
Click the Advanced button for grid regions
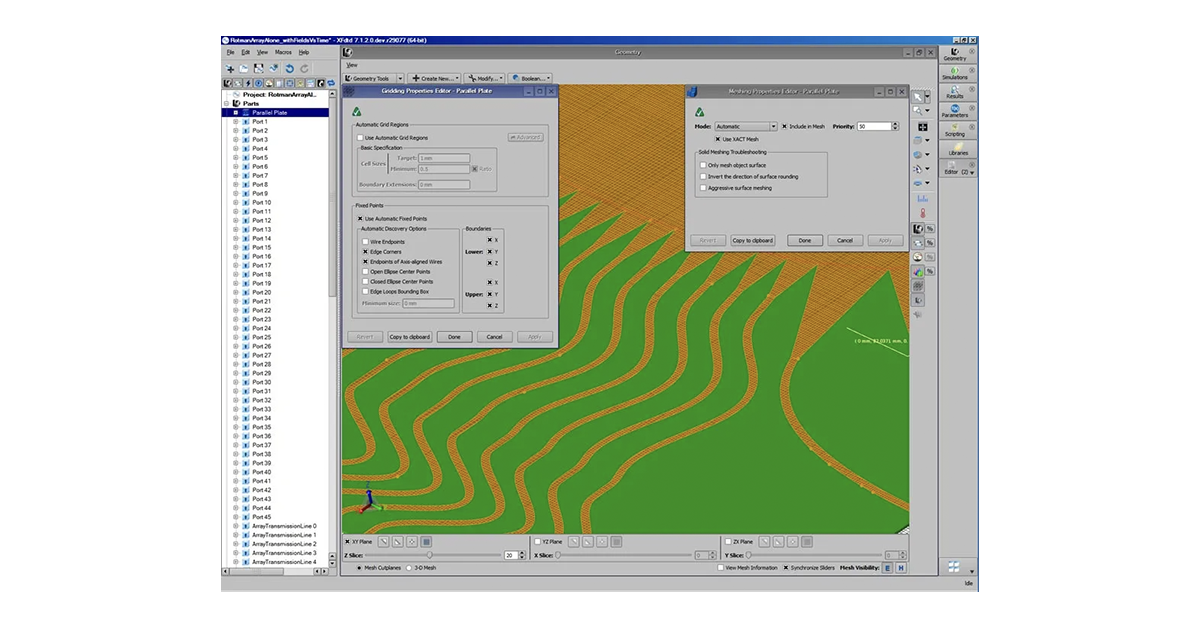[524, 136]
